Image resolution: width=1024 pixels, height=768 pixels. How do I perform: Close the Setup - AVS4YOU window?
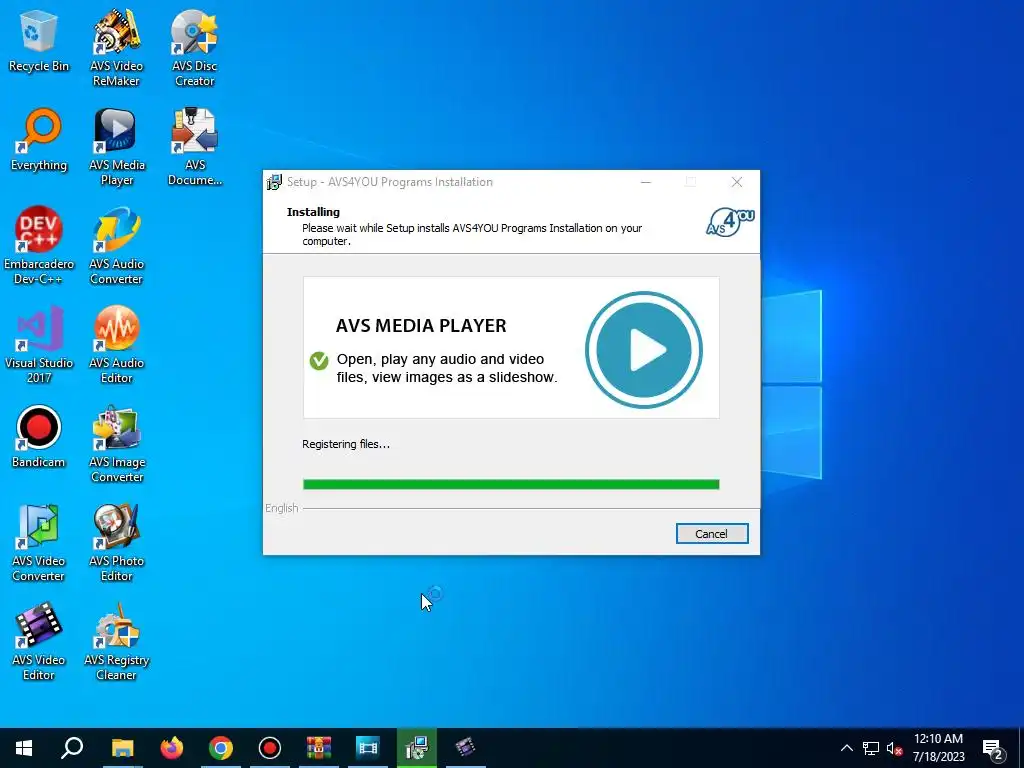pyautogui.click(x=737, y=182)
